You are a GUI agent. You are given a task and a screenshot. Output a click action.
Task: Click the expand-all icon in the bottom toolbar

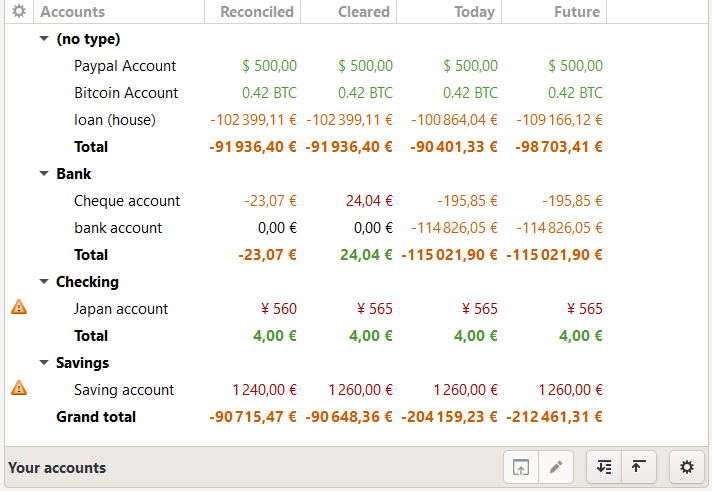click(604, 467)
